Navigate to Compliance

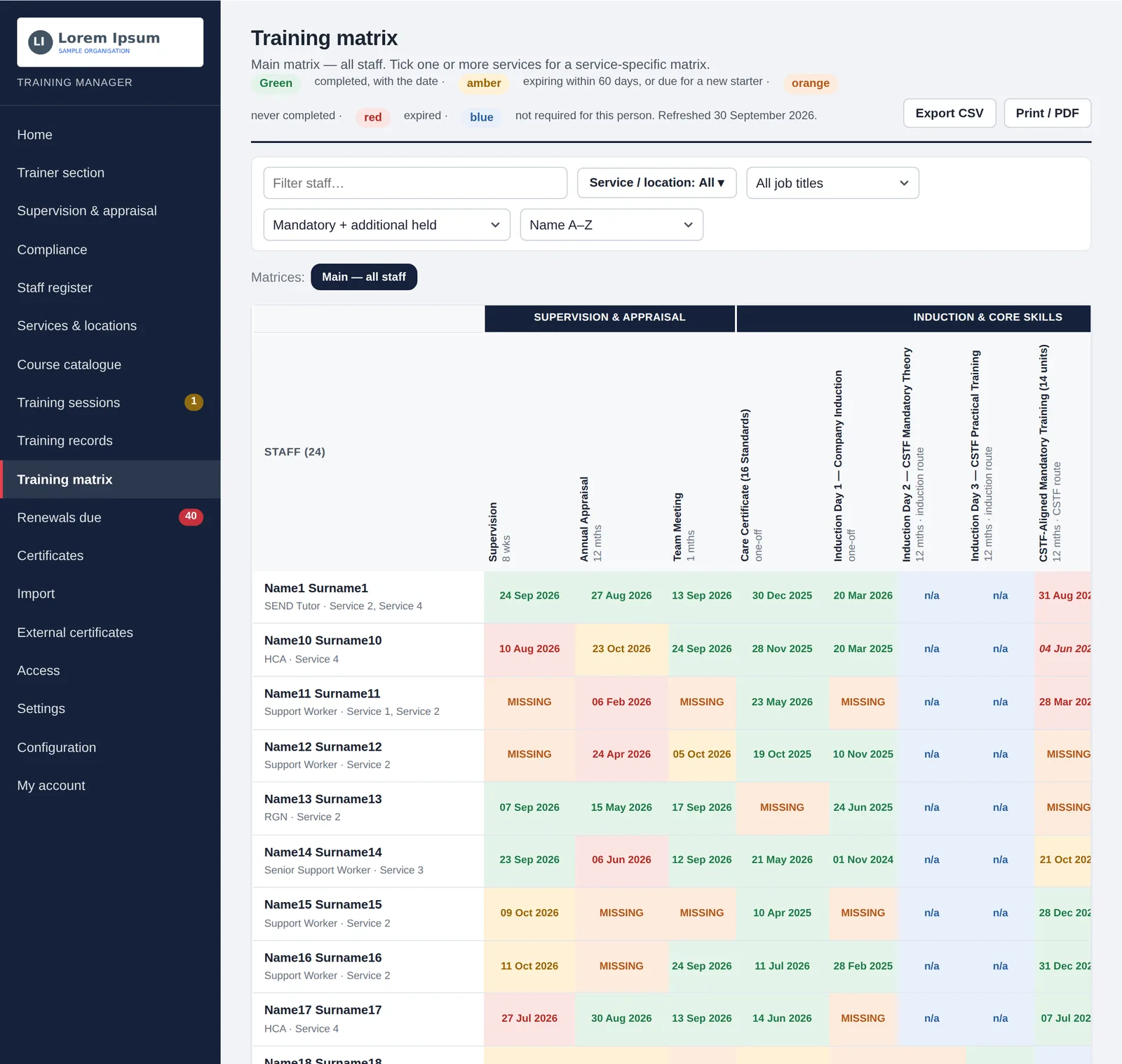(110, 250)
